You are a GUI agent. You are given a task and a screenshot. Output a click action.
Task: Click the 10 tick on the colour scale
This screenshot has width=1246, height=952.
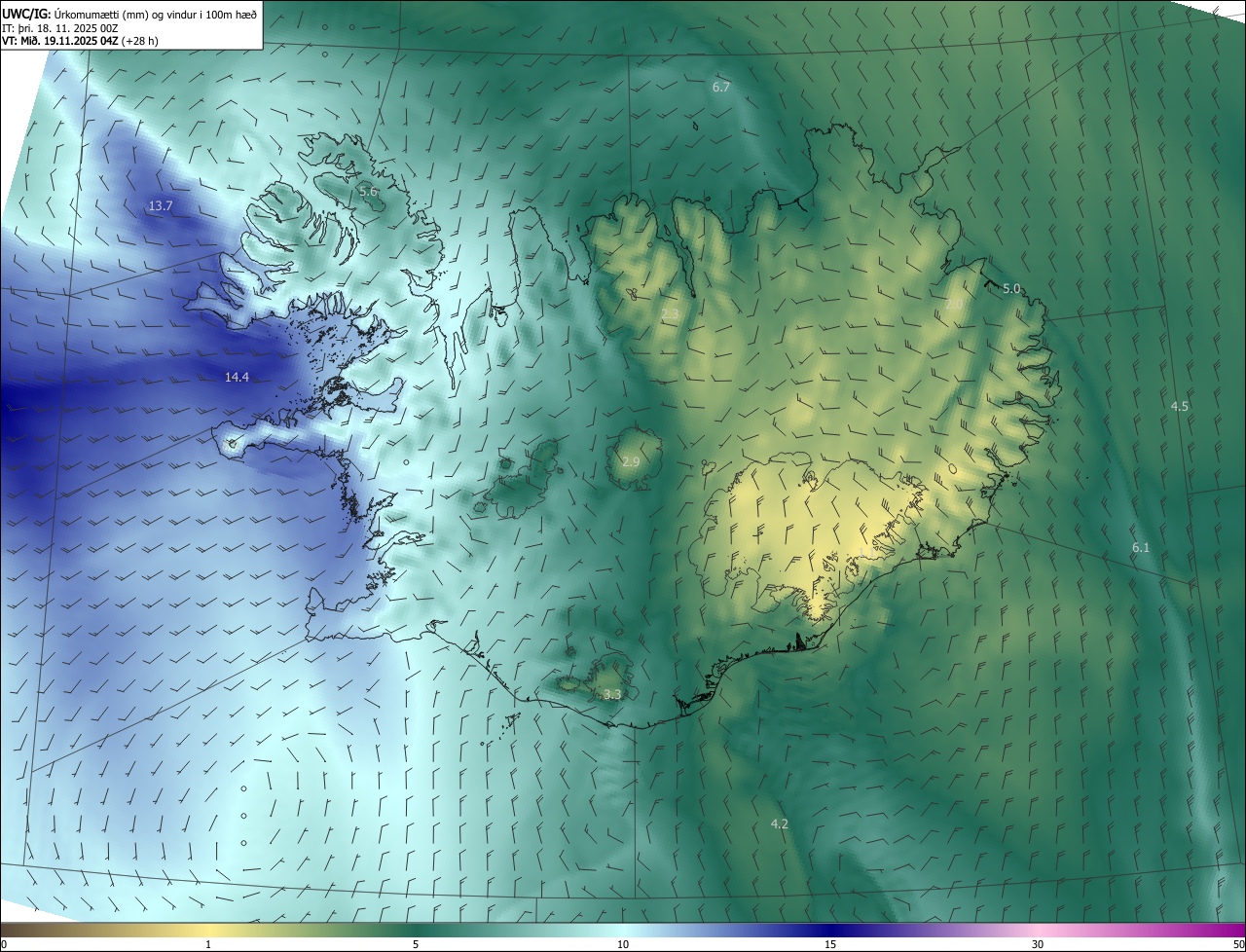coord(623,944)
